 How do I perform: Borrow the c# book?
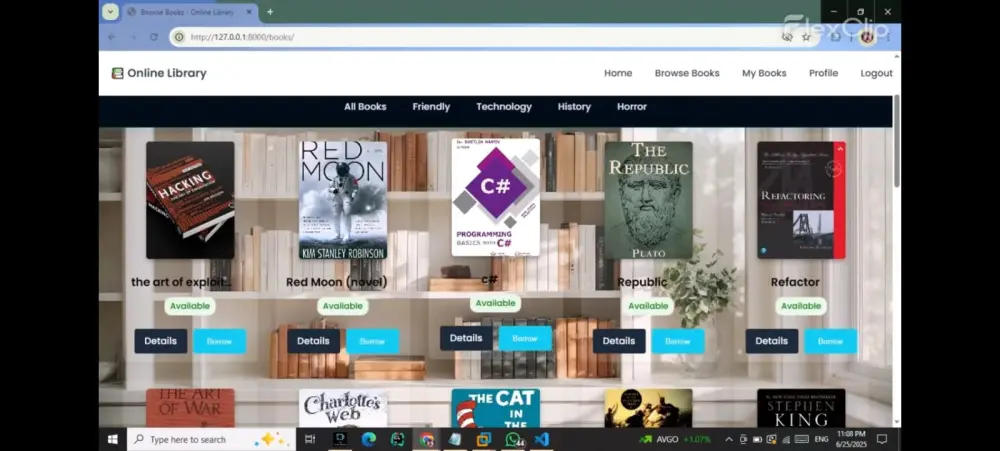pos(525,339)
